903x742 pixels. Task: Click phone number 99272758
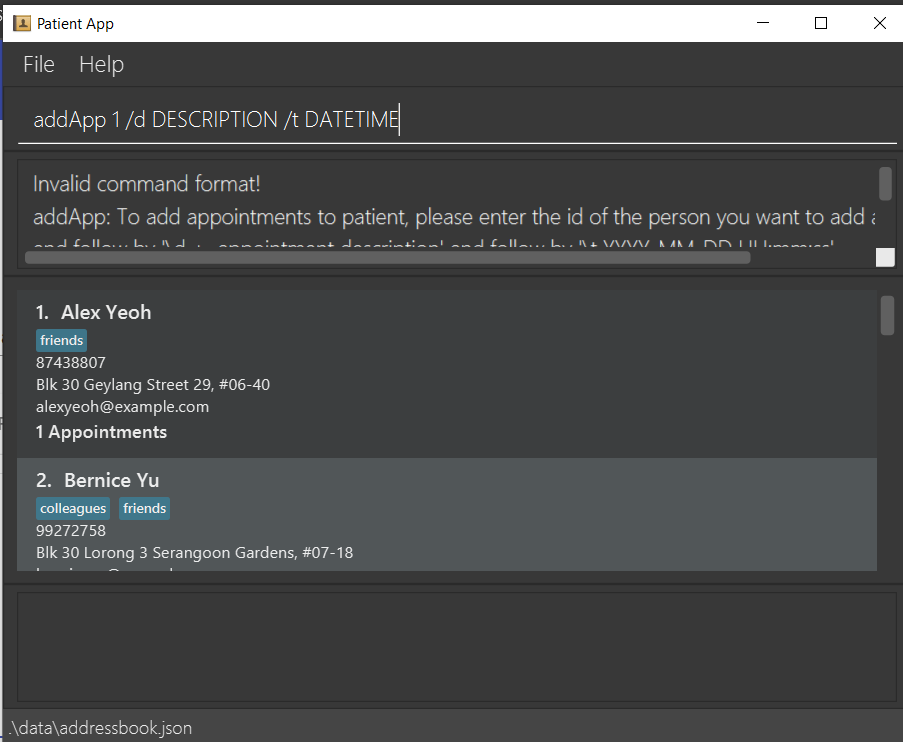pos(71,531)
